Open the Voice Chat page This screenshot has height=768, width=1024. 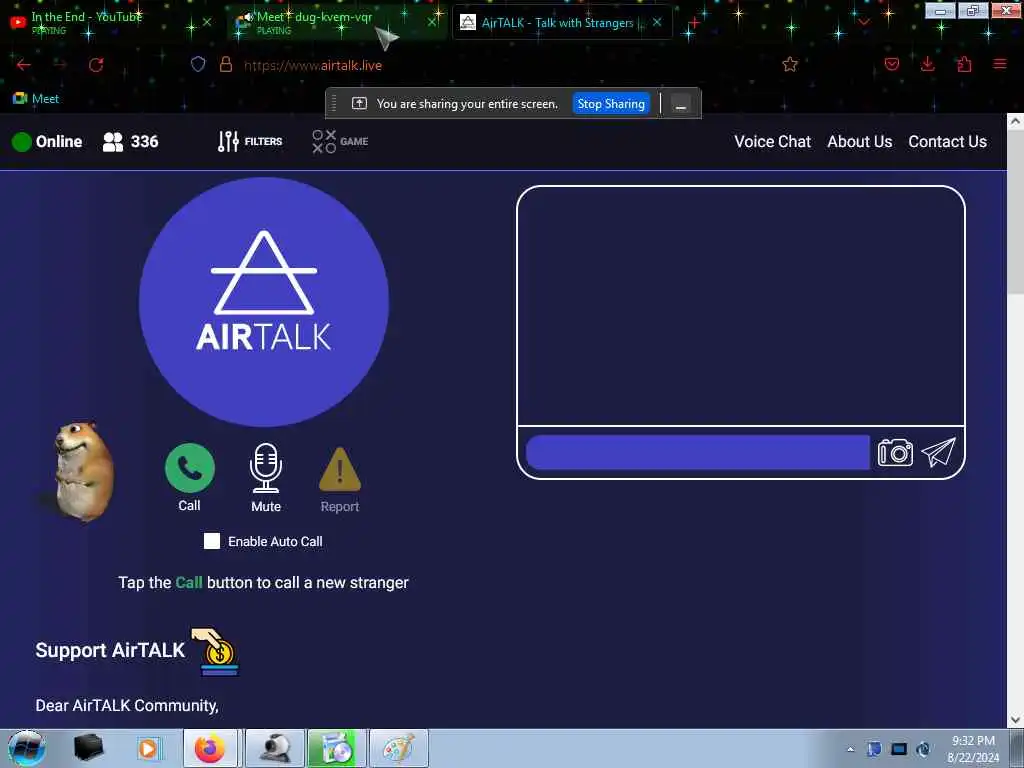click(773, 142)
